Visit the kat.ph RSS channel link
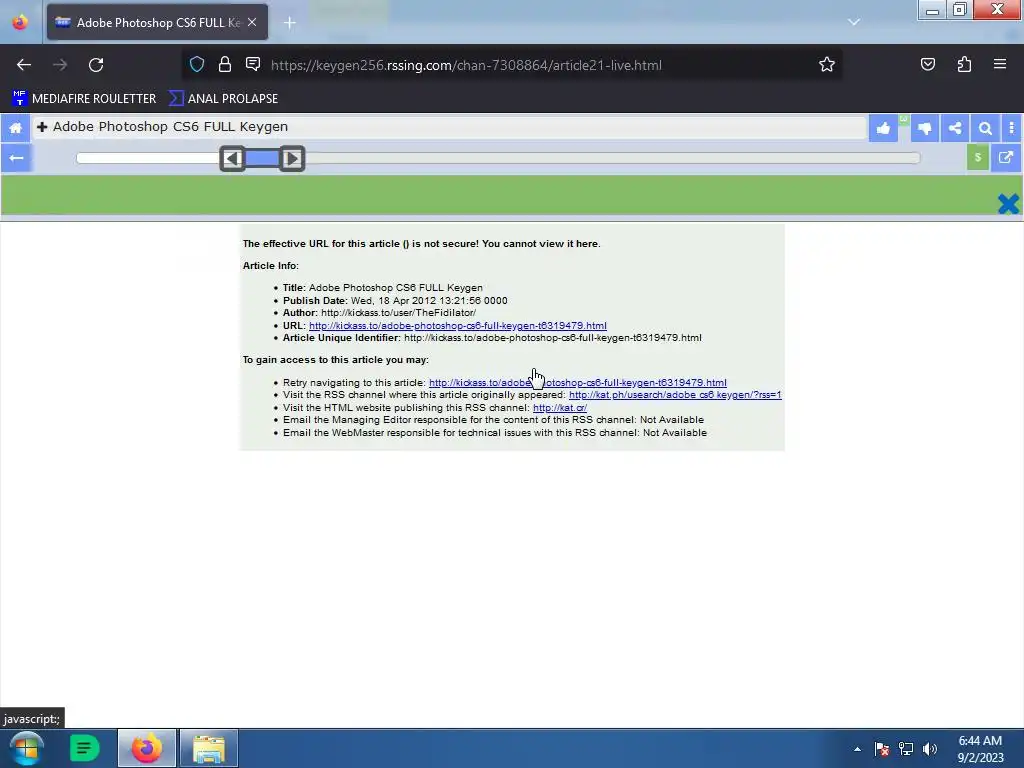The image size is (1024, 768). [675, 395]
